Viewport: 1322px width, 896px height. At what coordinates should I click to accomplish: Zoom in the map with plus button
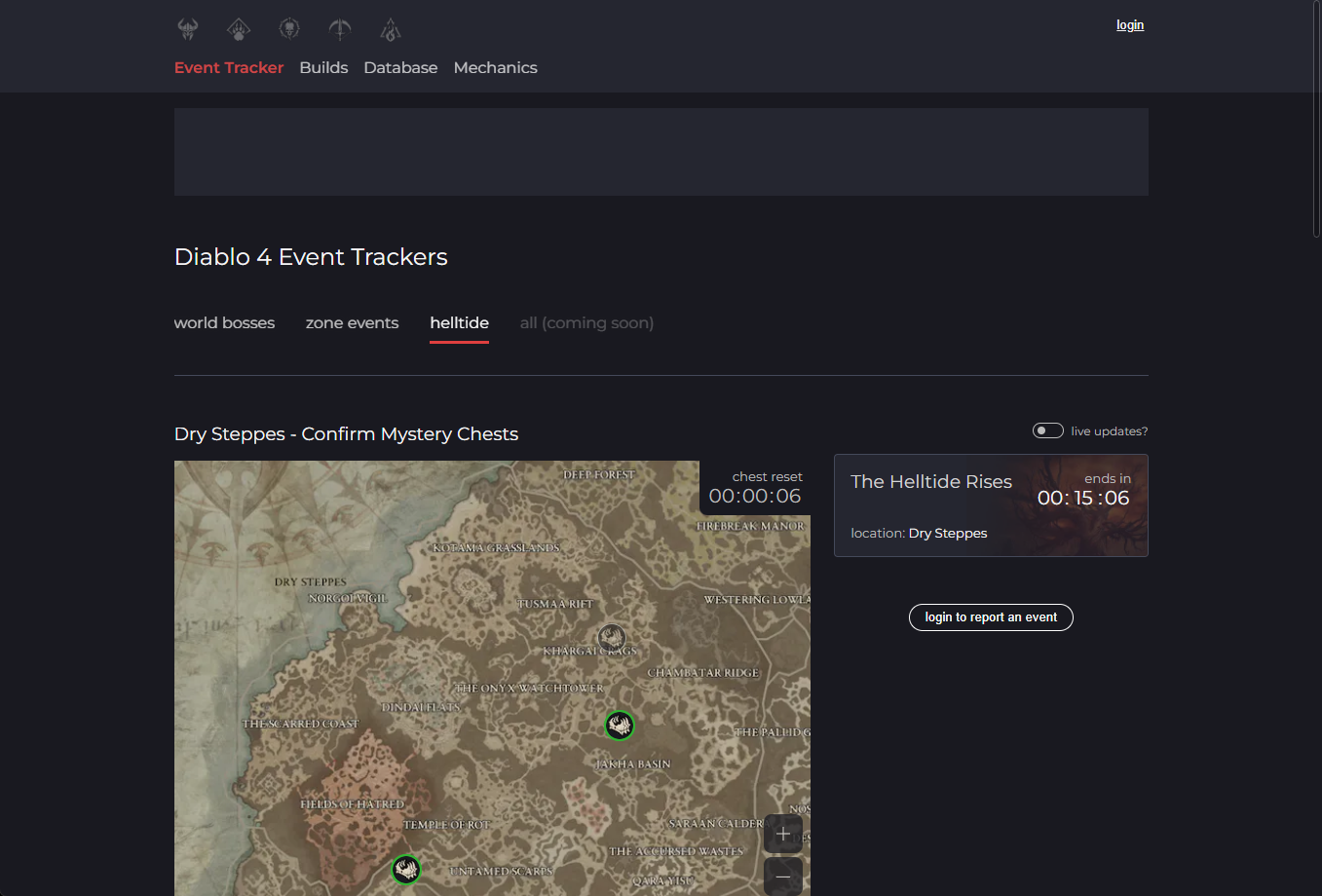[783, 834]
